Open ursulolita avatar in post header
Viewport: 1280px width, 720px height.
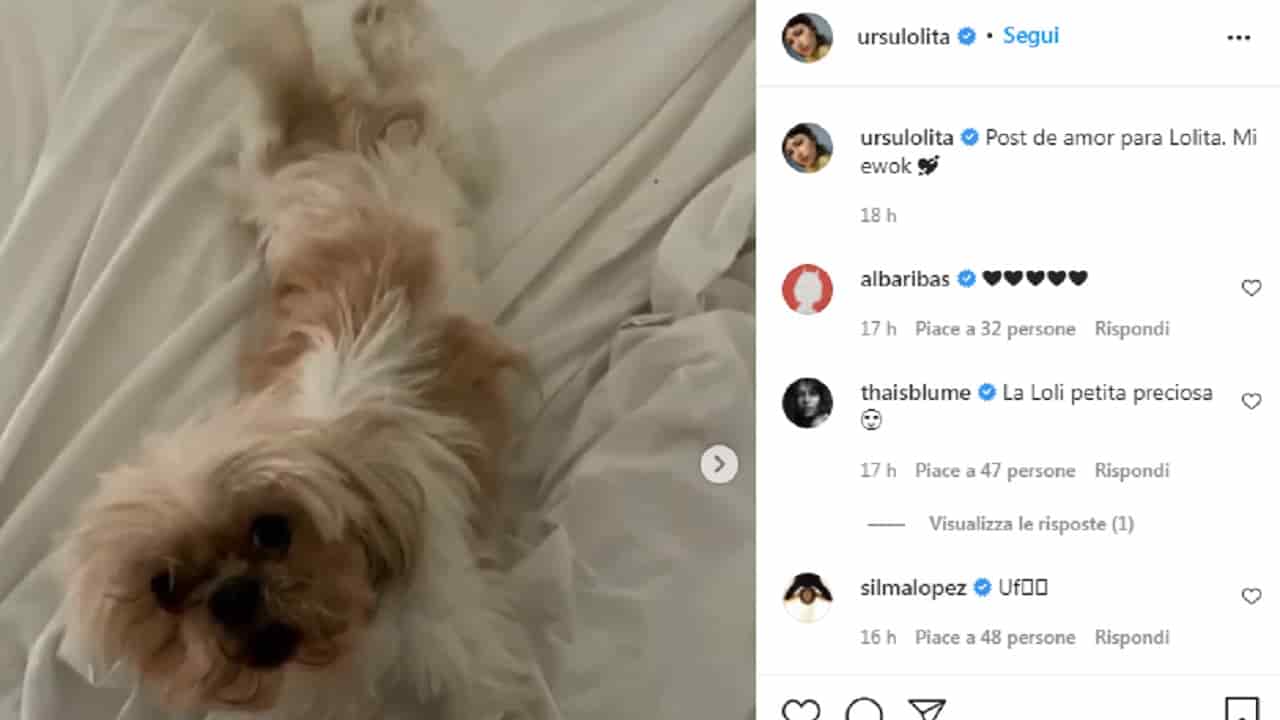tap(807, 38)
